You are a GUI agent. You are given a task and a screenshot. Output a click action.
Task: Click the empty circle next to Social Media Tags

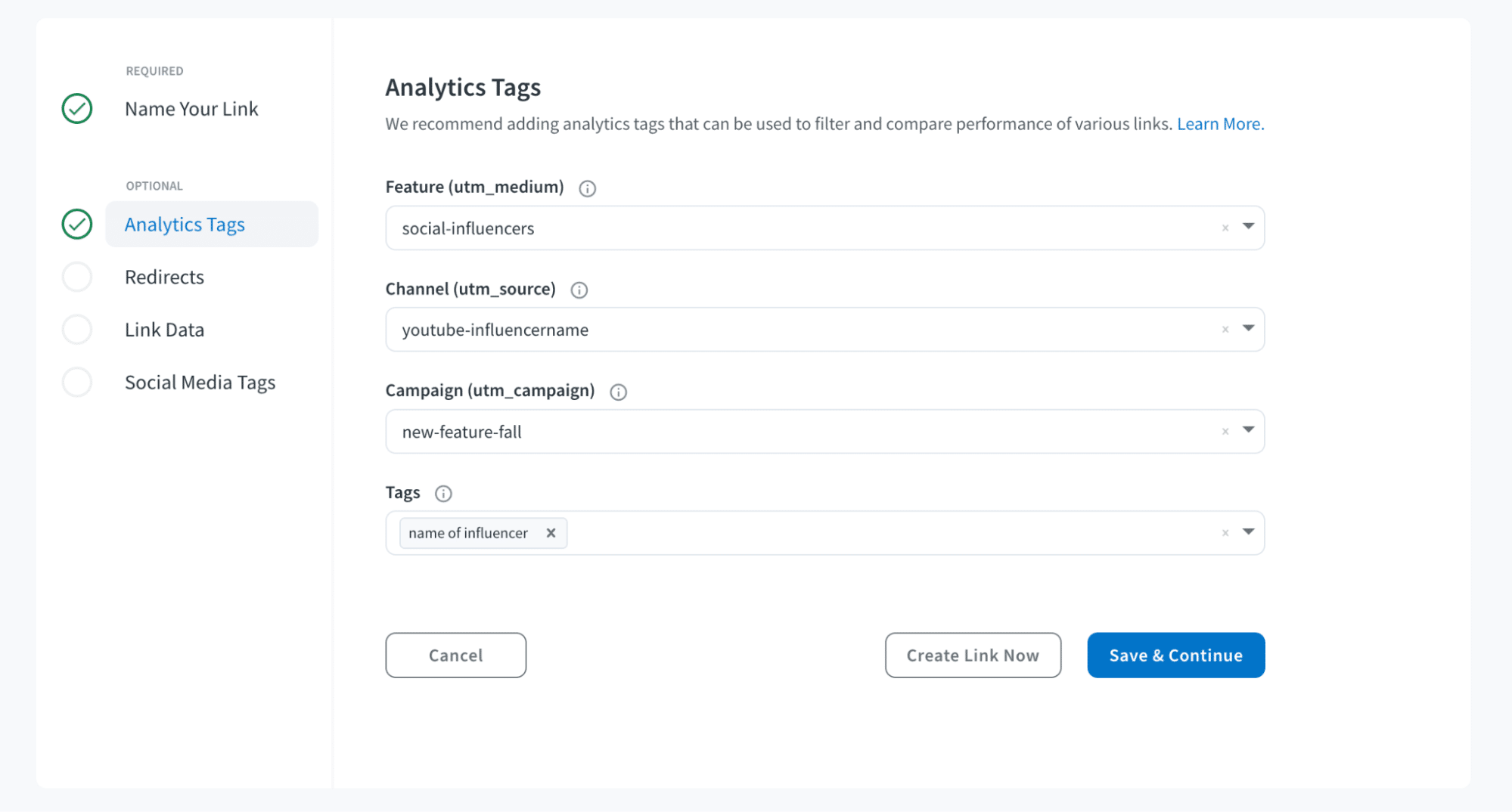76,382
